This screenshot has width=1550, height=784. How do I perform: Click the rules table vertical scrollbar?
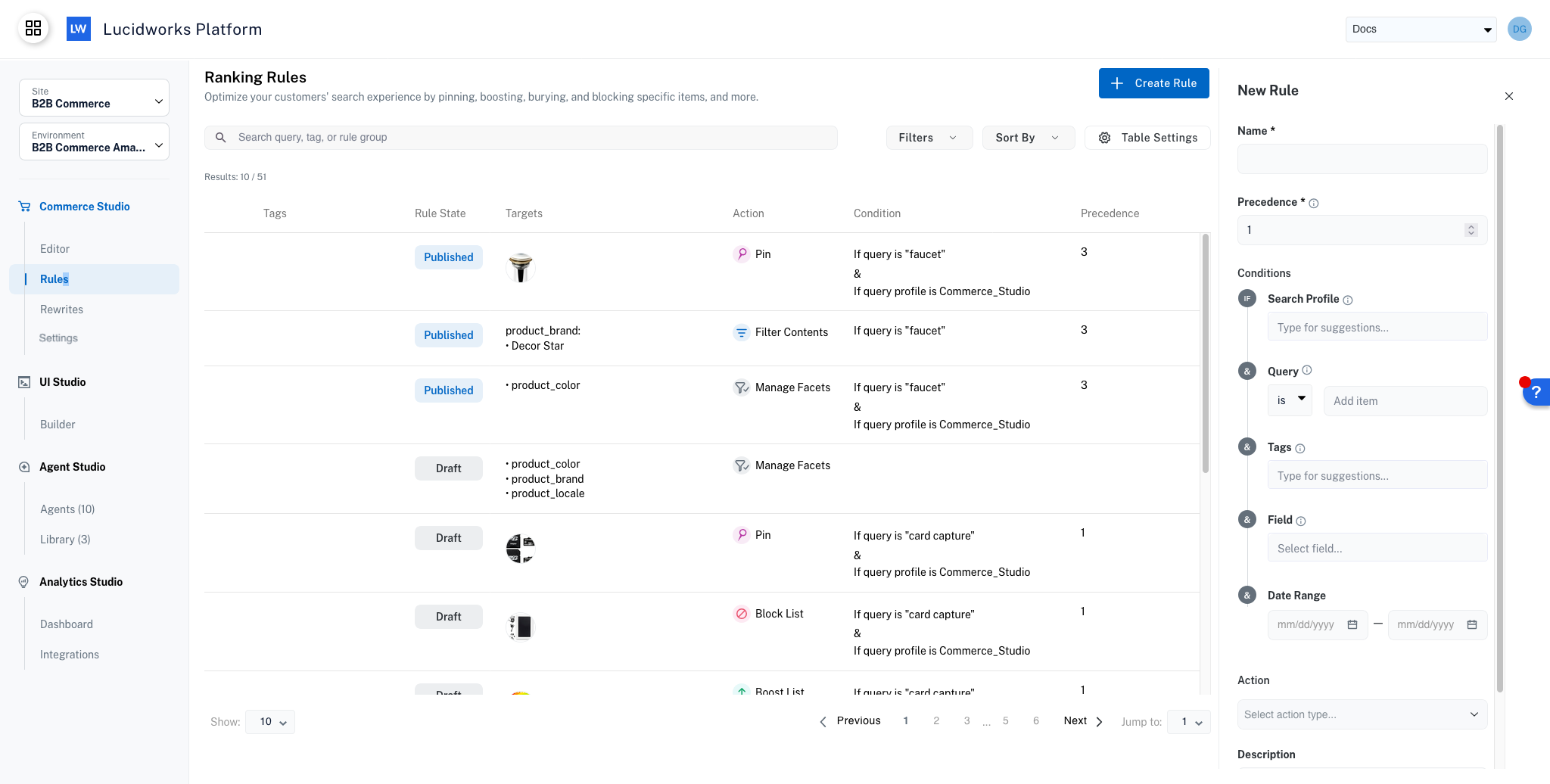[1205, 353]
